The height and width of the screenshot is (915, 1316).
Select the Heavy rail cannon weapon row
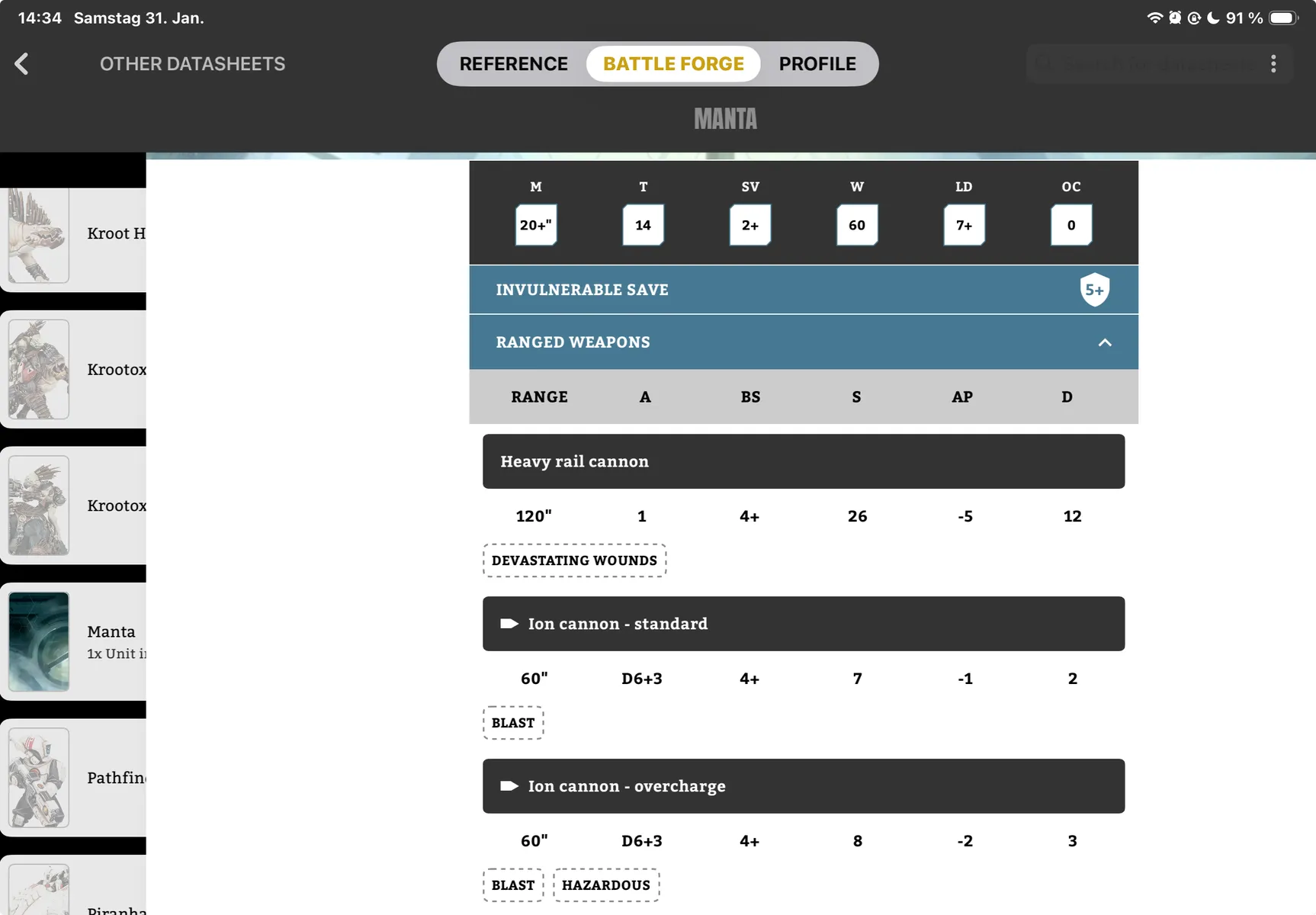pos(803,461)
